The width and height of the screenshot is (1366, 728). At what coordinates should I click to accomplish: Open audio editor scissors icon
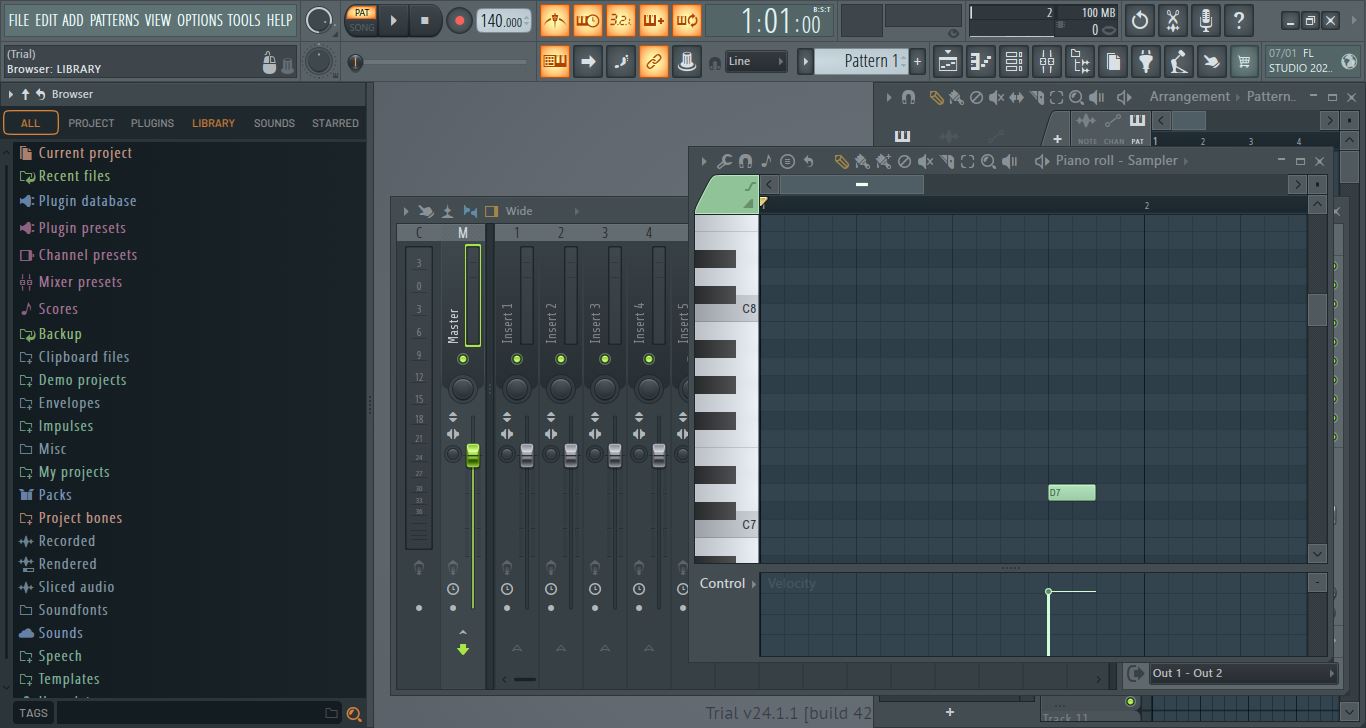1173,20
